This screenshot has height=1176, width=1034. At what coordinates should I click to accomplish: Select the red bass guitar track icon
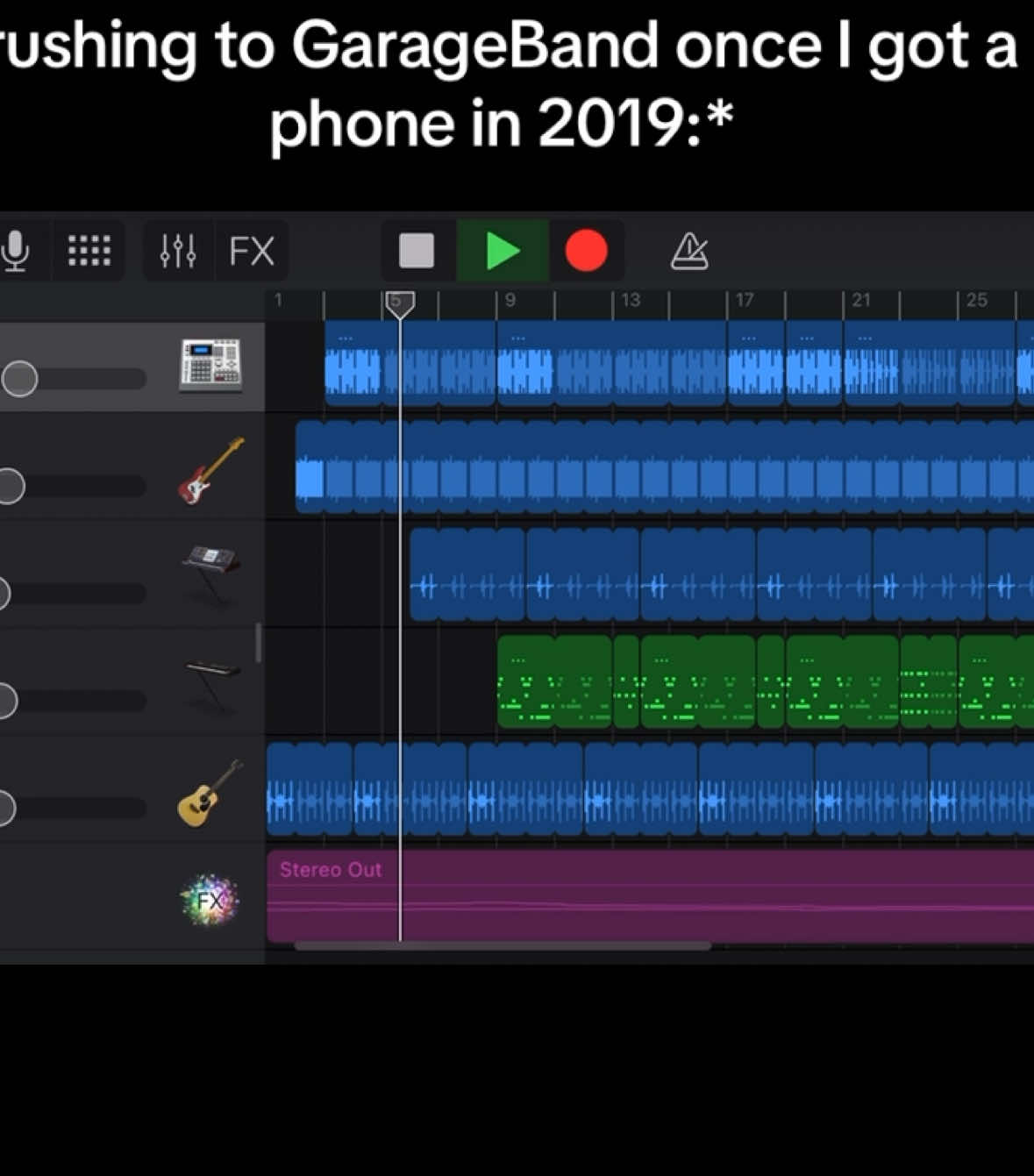210,472
